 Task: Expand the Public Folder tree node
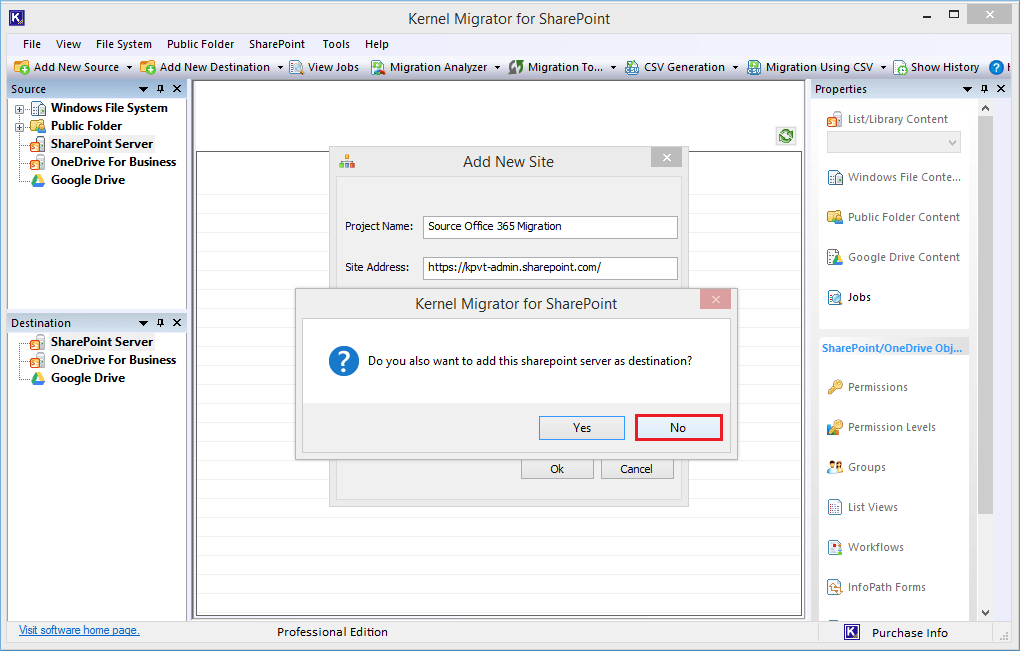click(20, 127)
